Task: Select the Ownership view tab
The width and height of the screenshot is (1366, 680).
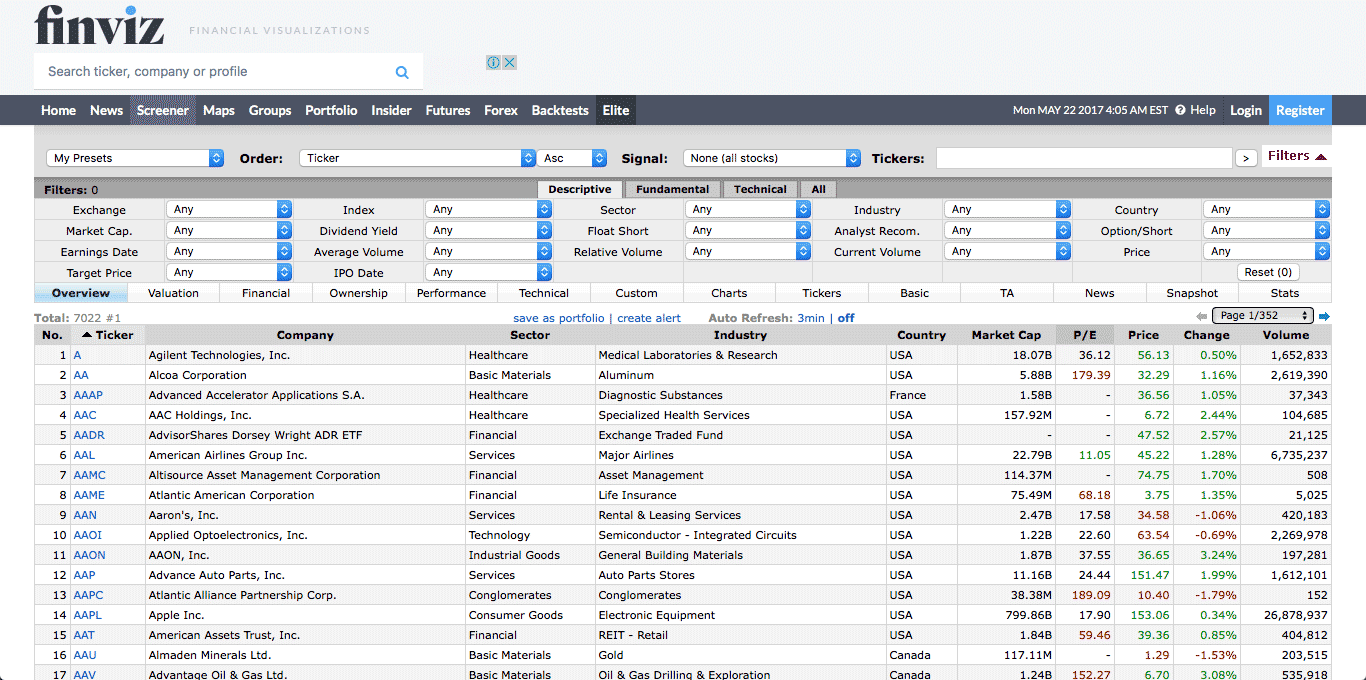Action: (x=358, y=293)
